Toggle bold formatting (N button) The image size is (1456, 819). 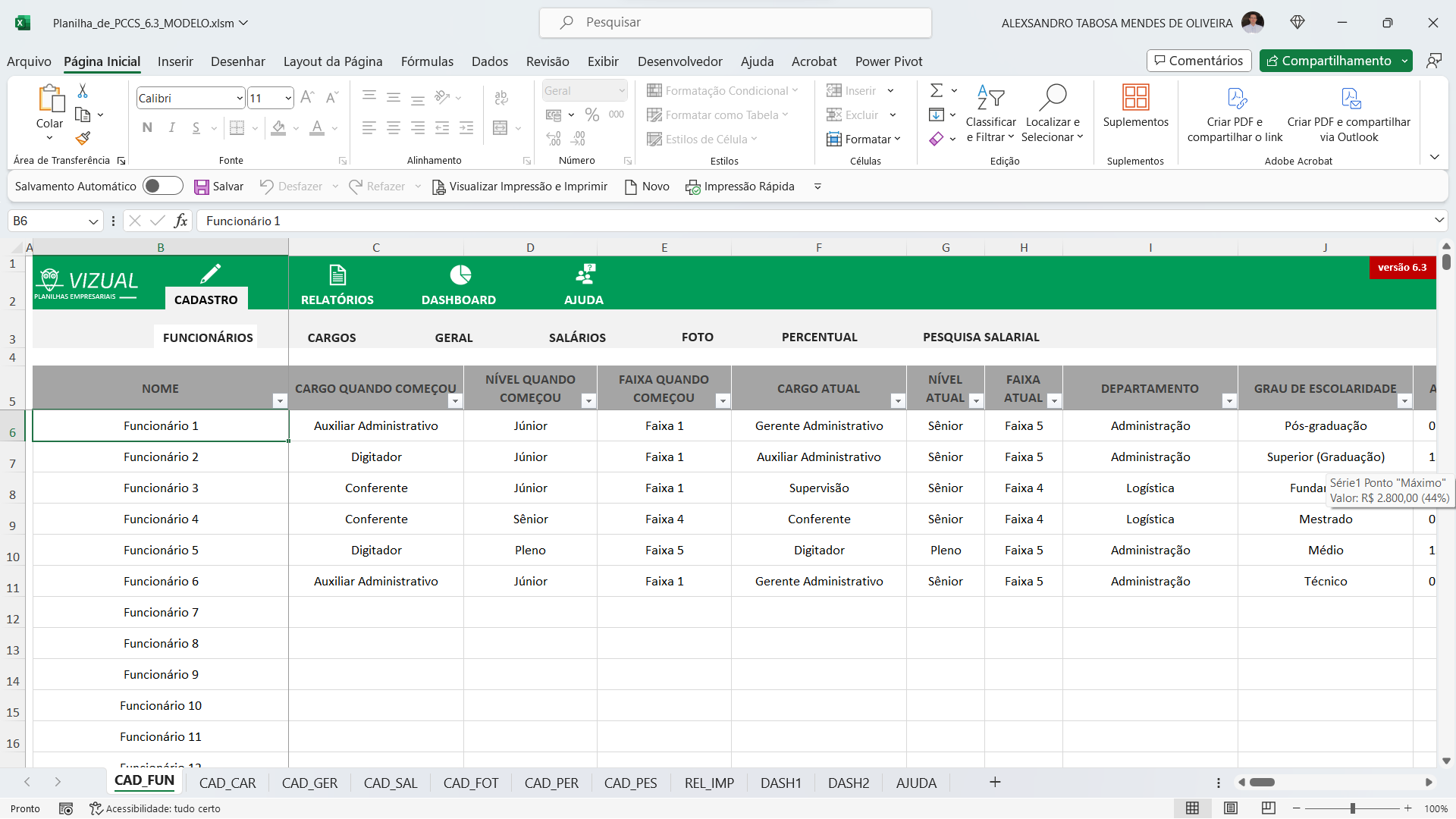point(147,127)
